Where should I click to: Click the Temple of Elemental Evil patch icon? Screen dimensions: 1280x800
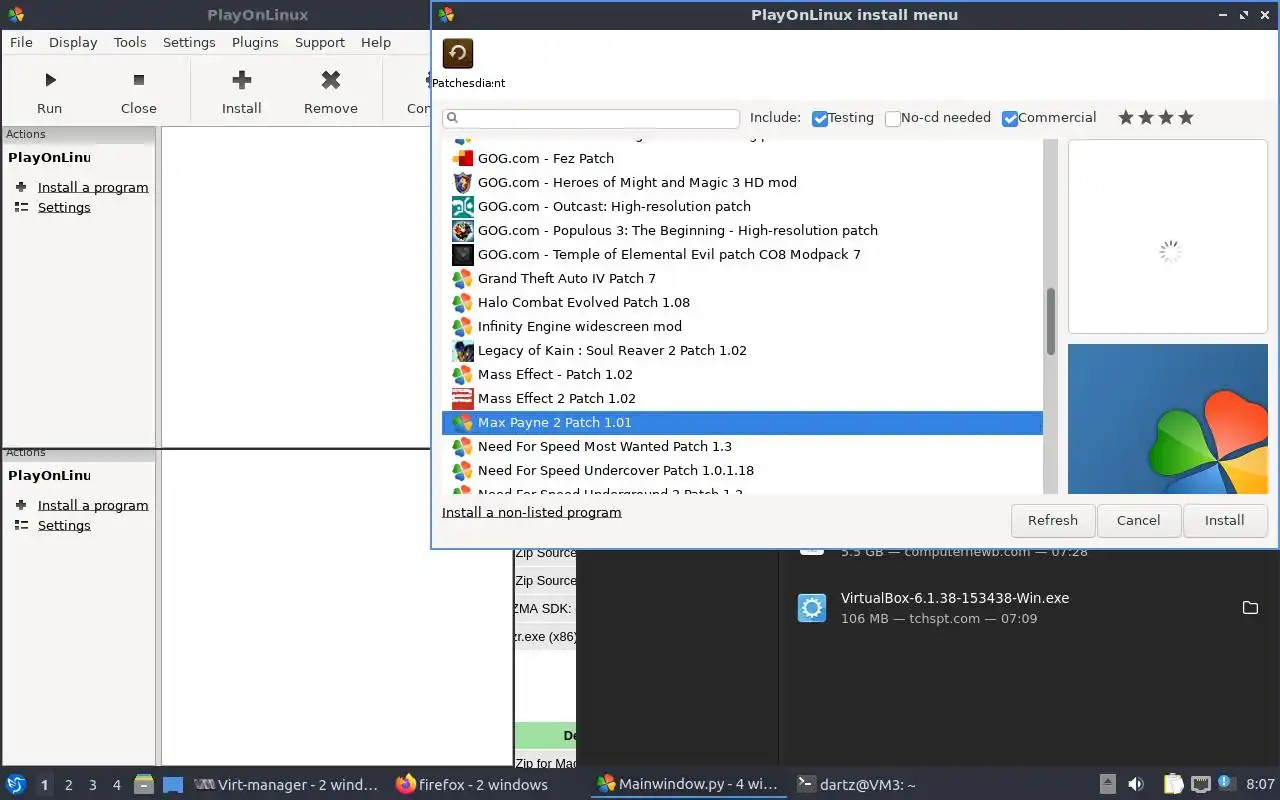click(462, 254)
